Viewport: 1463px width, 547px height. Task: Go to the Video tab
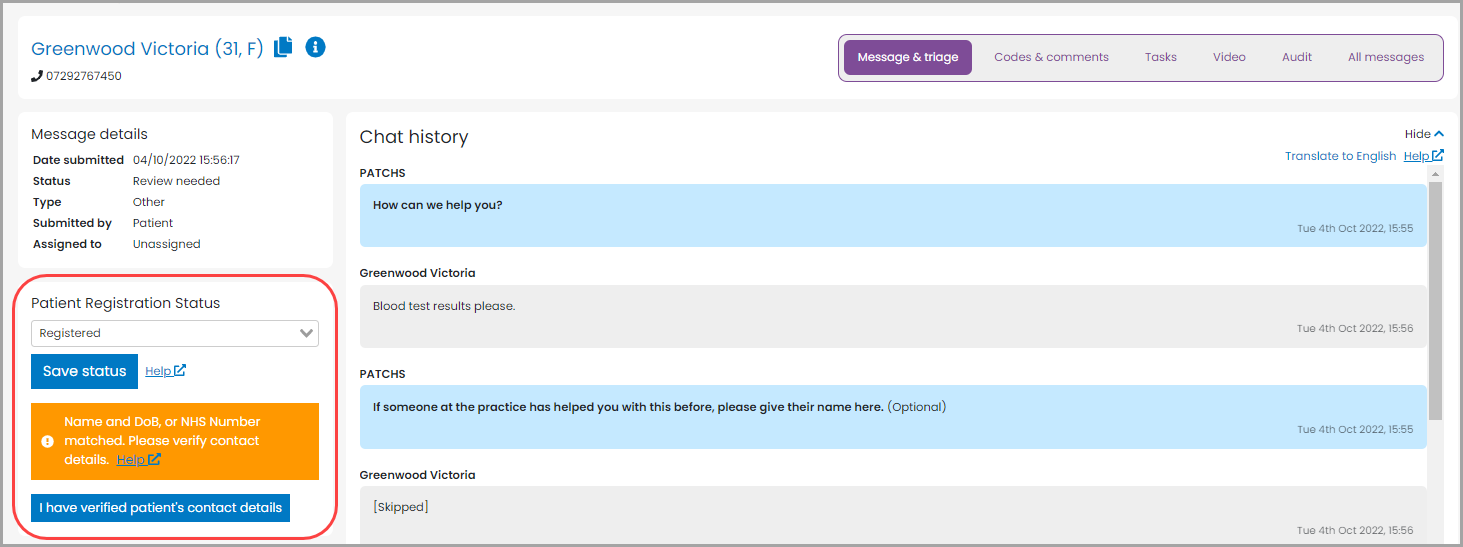tap(1229, 57)
